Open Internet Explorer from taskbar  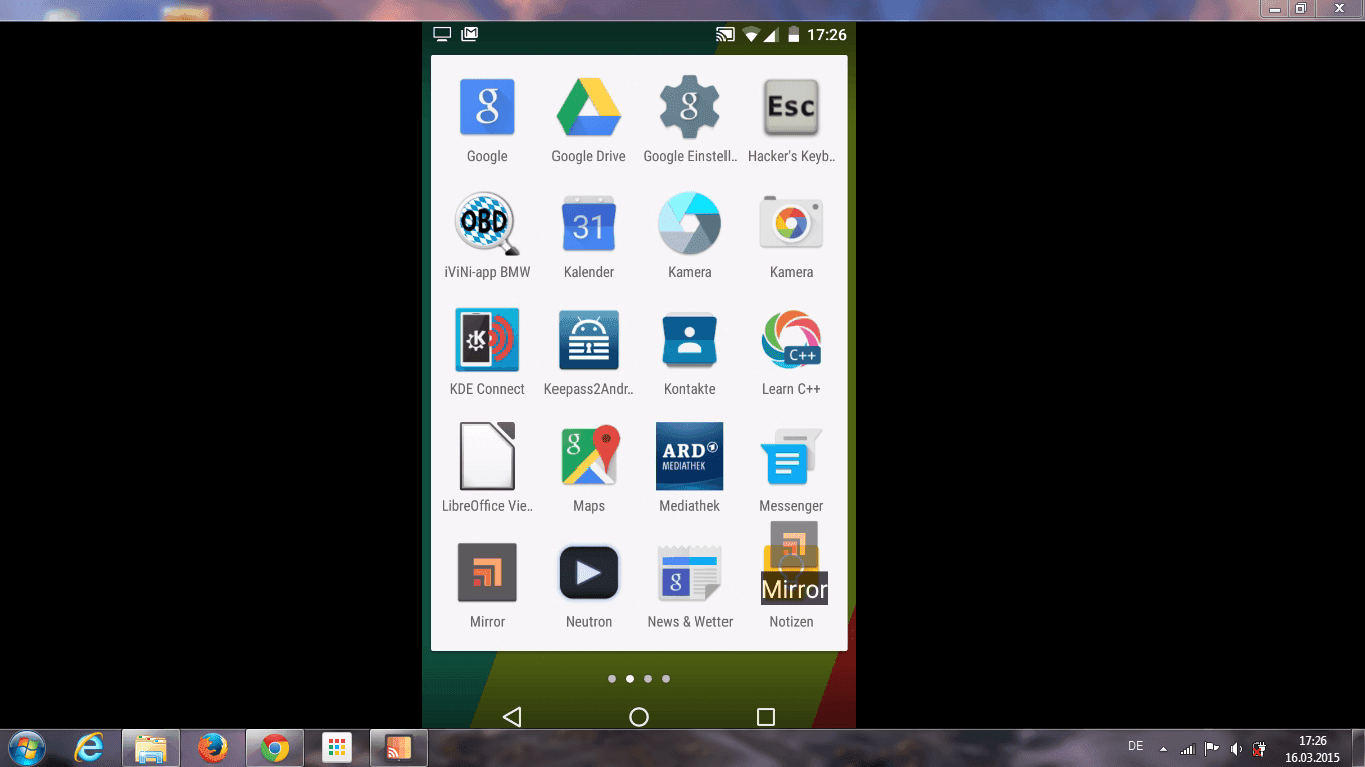click(89, 747)
